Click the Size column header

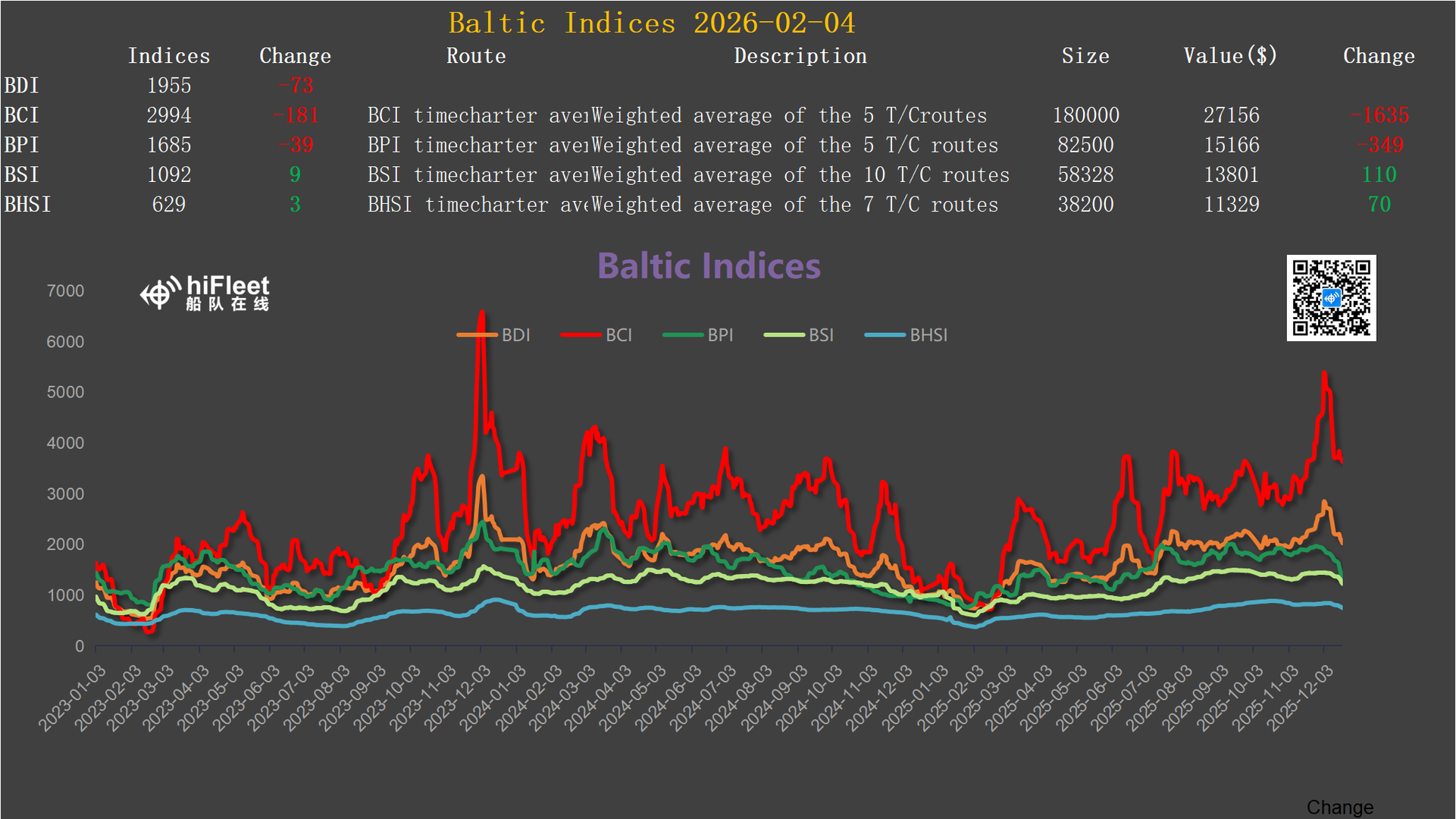pyautogui.click(x=1085, y=56)
